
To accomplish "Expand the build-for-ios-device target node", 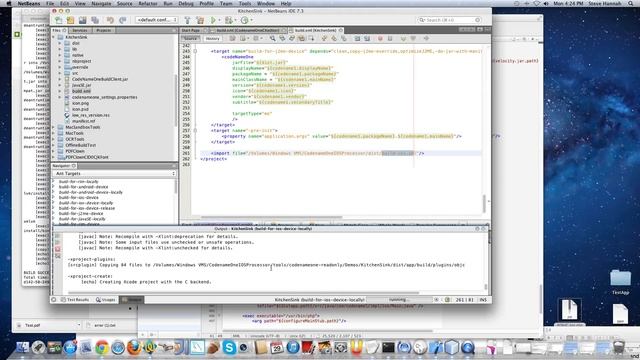I will (x=54, y=198).
